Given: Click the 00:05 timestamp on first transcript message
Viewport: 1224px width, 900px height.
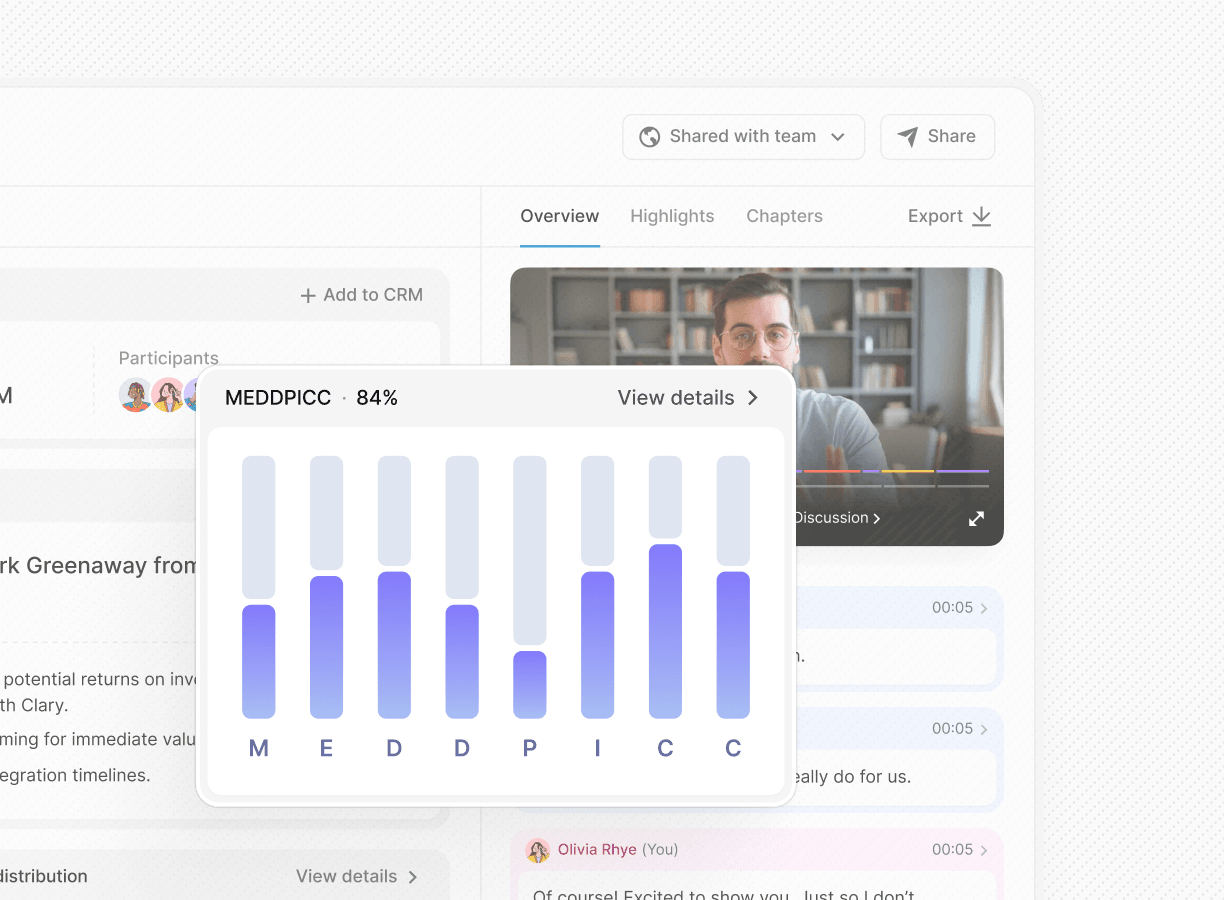Looking at the screenshot, I should (x=952, y=608).
